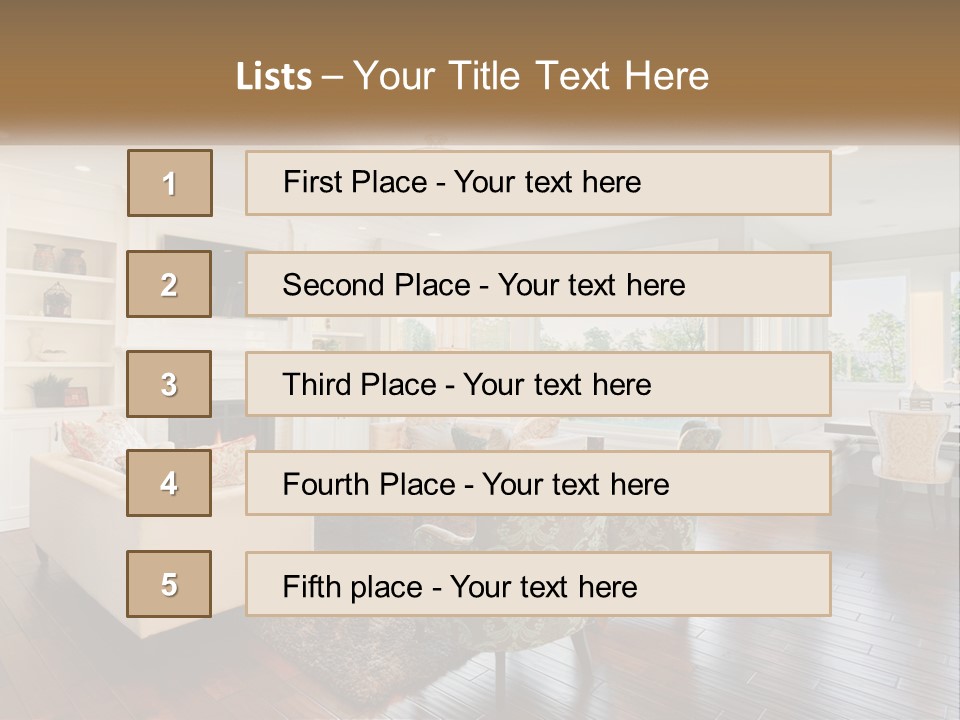Image resolution: width=960 pixels, height=720 pixels.
Task: Click the Fourth Place text bar
Action: (538, 483)
